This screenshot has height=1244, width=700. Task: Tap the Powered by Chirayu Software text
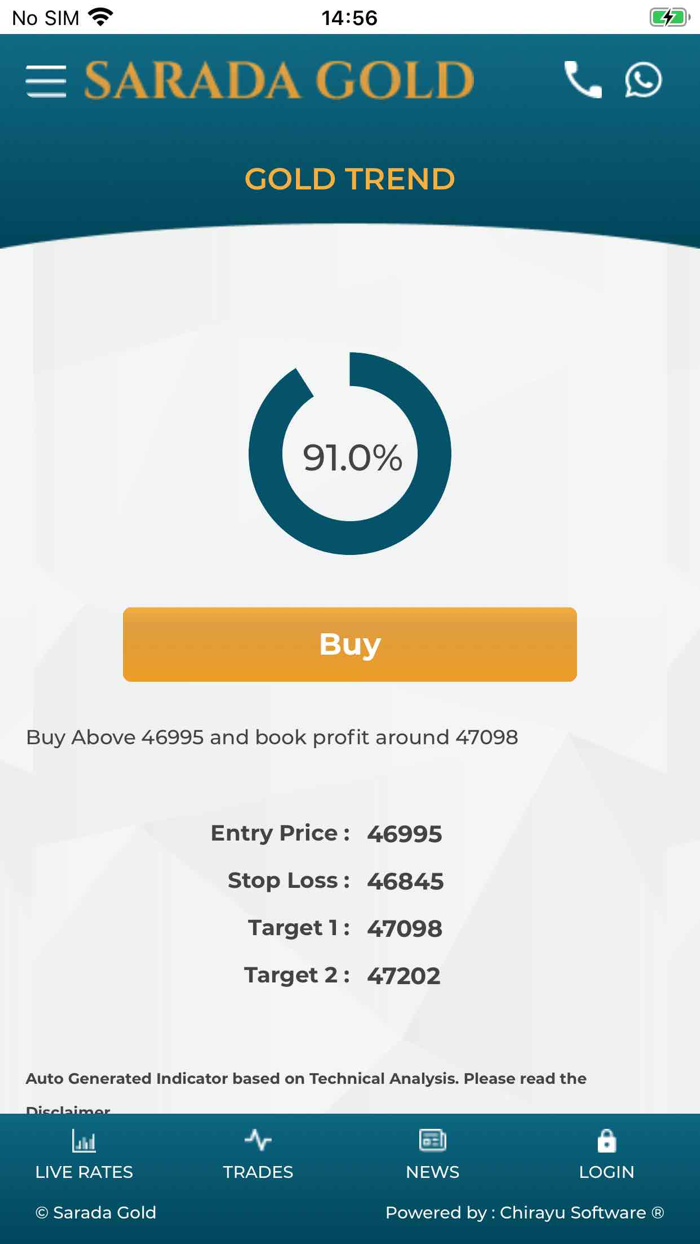[x=524, y=1213]
